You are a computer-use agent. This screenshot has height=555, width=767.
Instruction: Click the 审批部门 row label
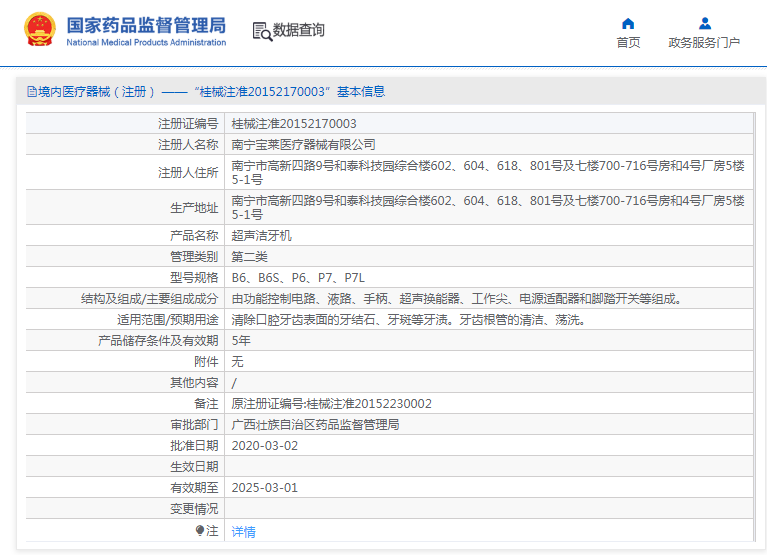(194, 425)
